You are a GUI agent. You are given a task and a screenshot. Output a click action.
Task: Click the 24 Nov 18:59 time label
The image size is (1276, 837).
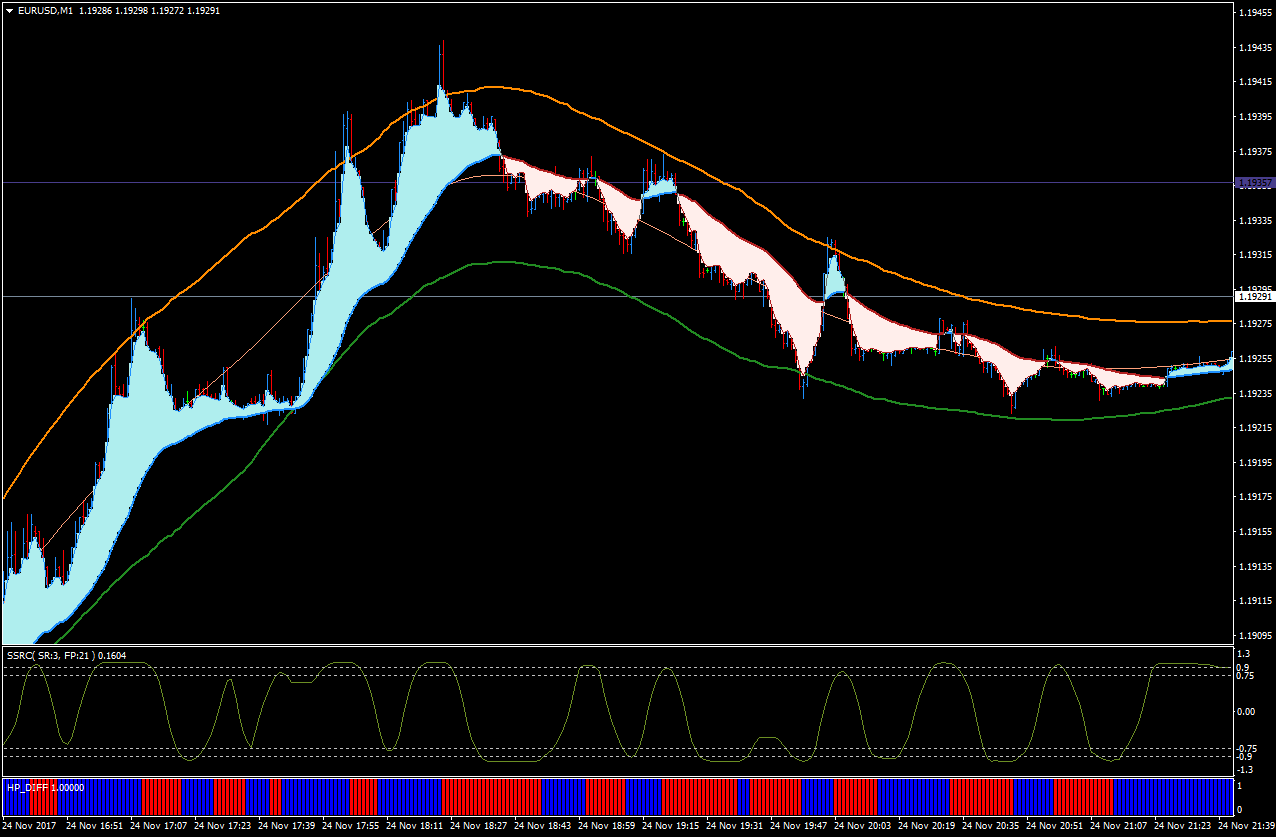click(606, 827)
